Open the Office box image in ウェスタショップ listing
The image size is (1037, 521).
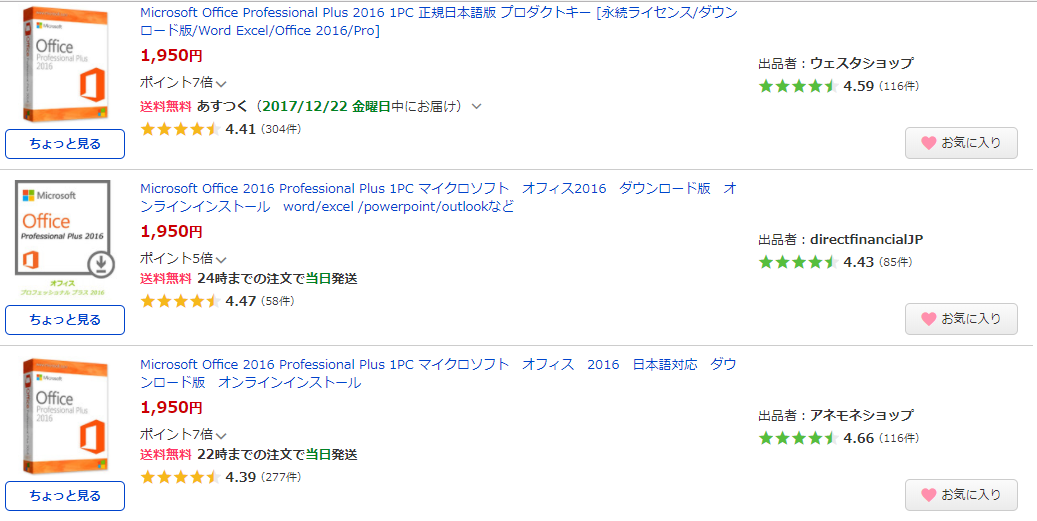[64, 63]
